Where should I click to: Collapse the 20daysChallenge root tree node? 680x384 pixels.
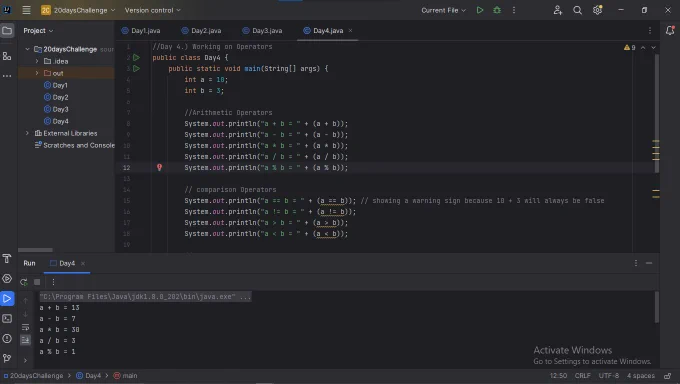pyautogui.click(x=27, y=49)
